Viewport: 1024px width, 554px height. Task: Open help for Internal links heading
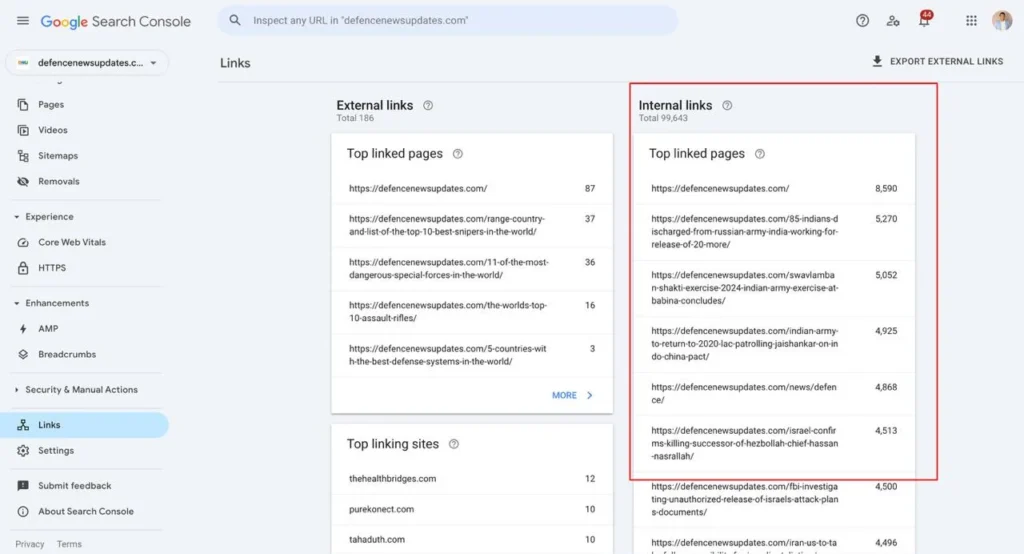(727, 105)
